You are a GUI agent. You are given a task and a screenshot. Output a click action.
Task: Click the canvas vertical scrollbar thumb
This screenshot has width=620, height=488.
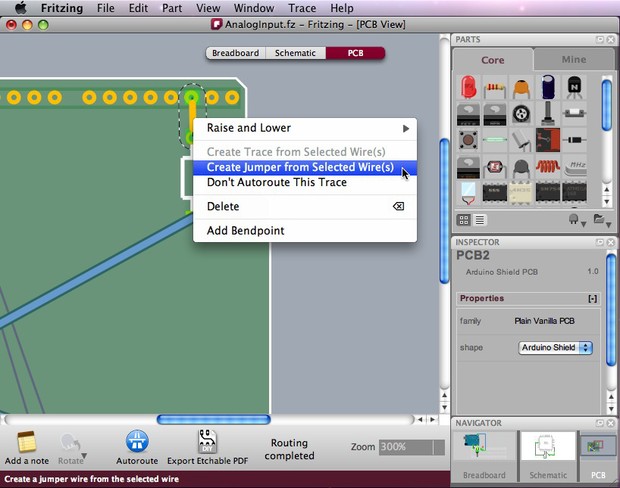(444, 211)
